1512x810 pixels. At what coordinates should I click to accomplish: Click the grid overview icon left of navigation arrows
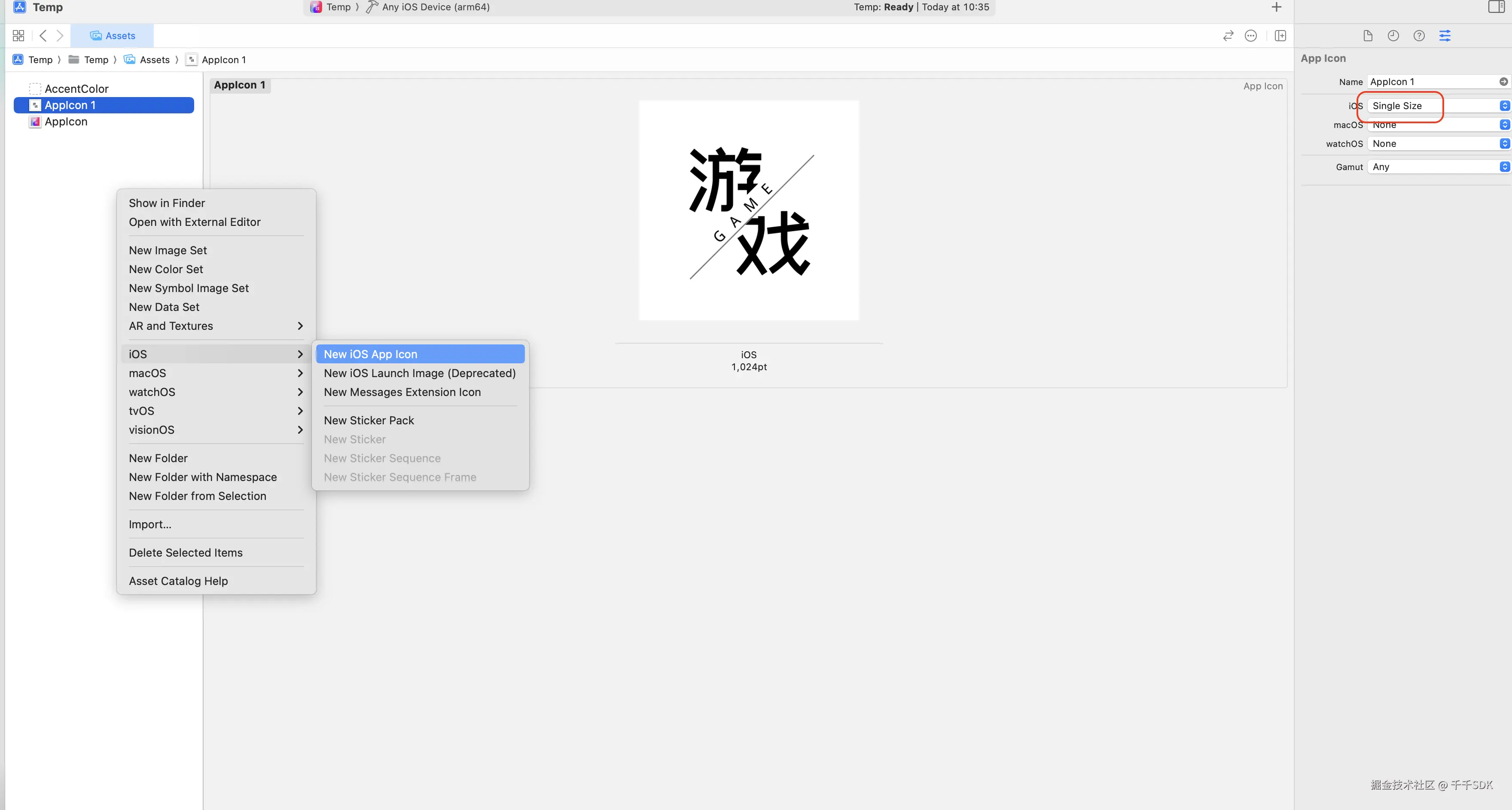pos(18,35)
